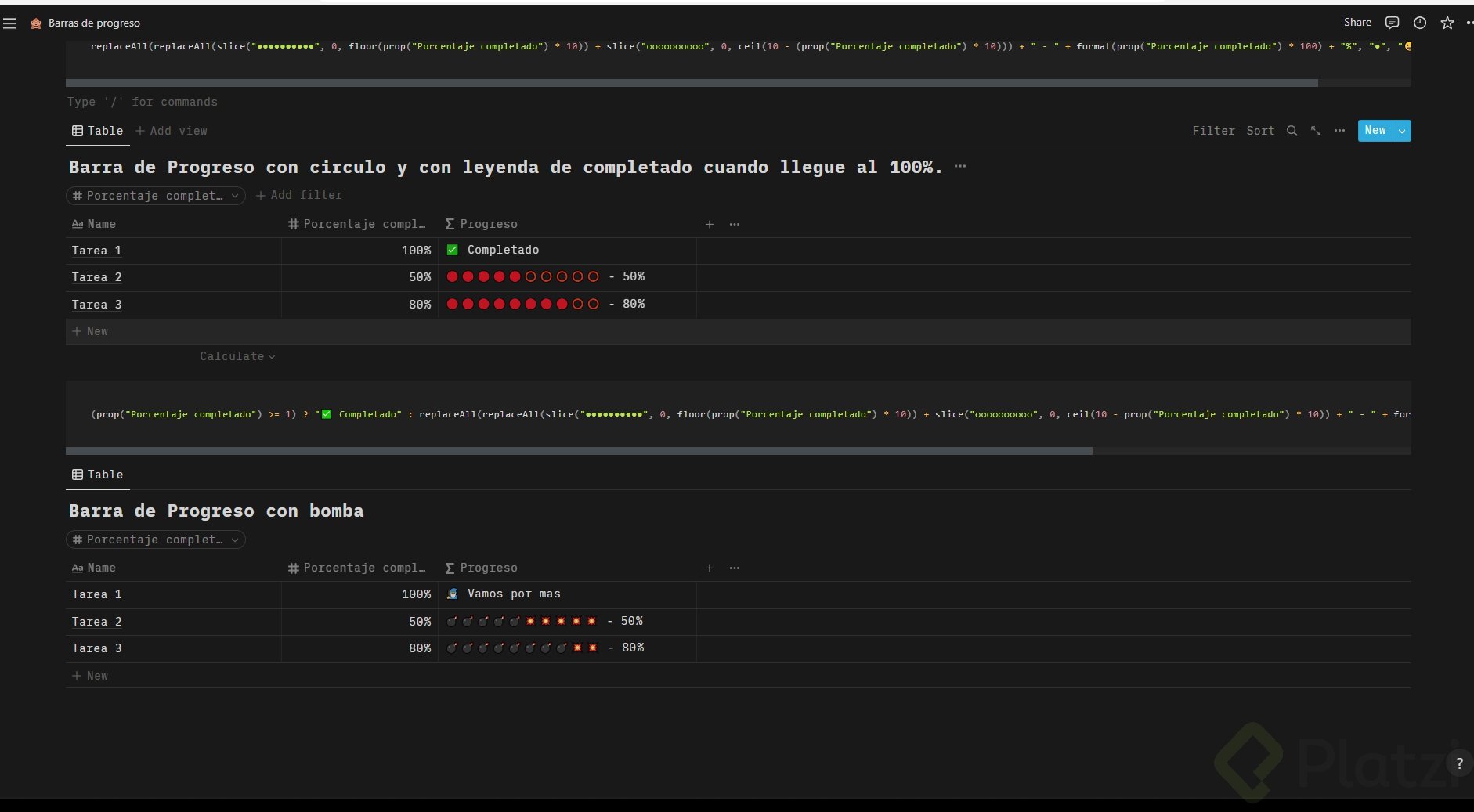Open the comments icon in the top bar
The image size is (1474, 812).
[1392, 23]
